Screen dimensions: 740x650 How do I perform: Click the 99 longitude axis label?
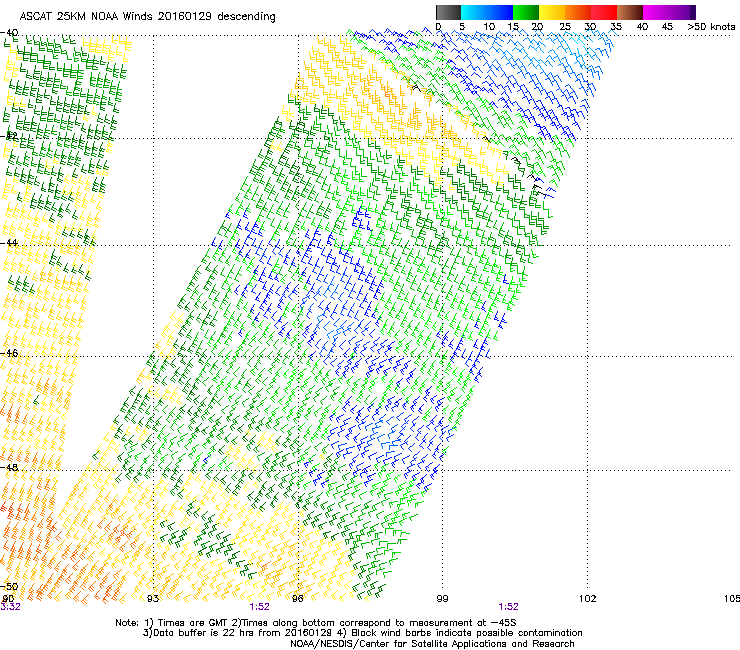click(442, 599)
